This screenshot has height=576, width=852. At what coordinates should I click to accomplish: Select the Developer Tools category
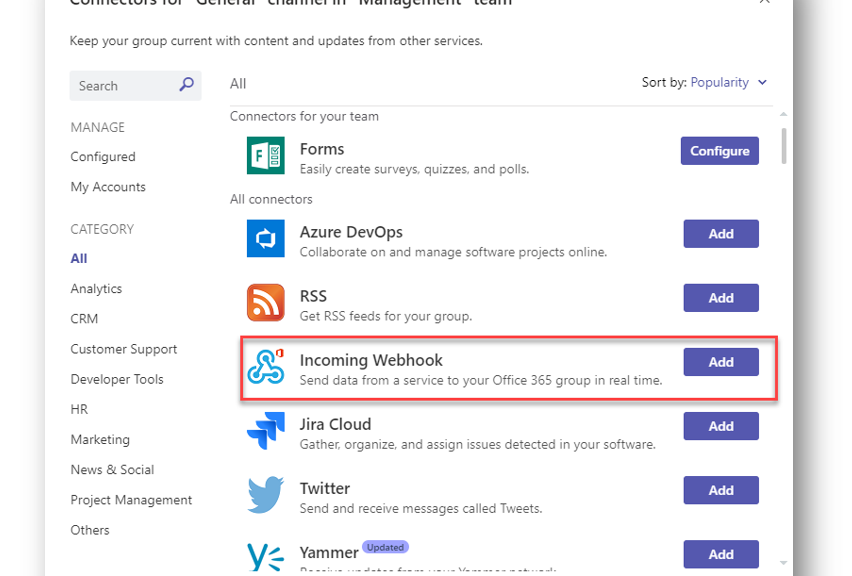coord(117,379)
